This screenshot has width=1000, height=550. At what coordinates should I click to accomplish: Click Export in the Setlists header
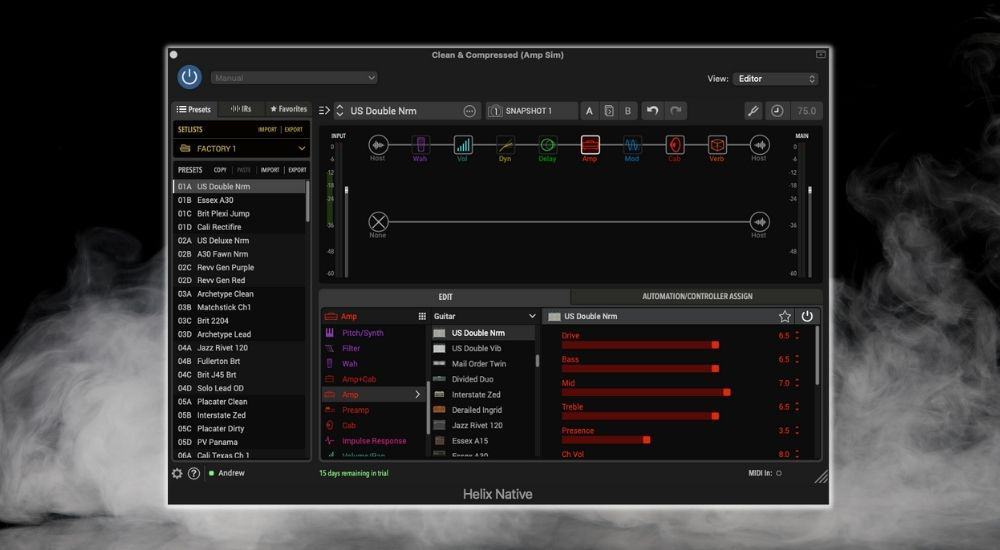pyautogui.click(x=293, y=130)
